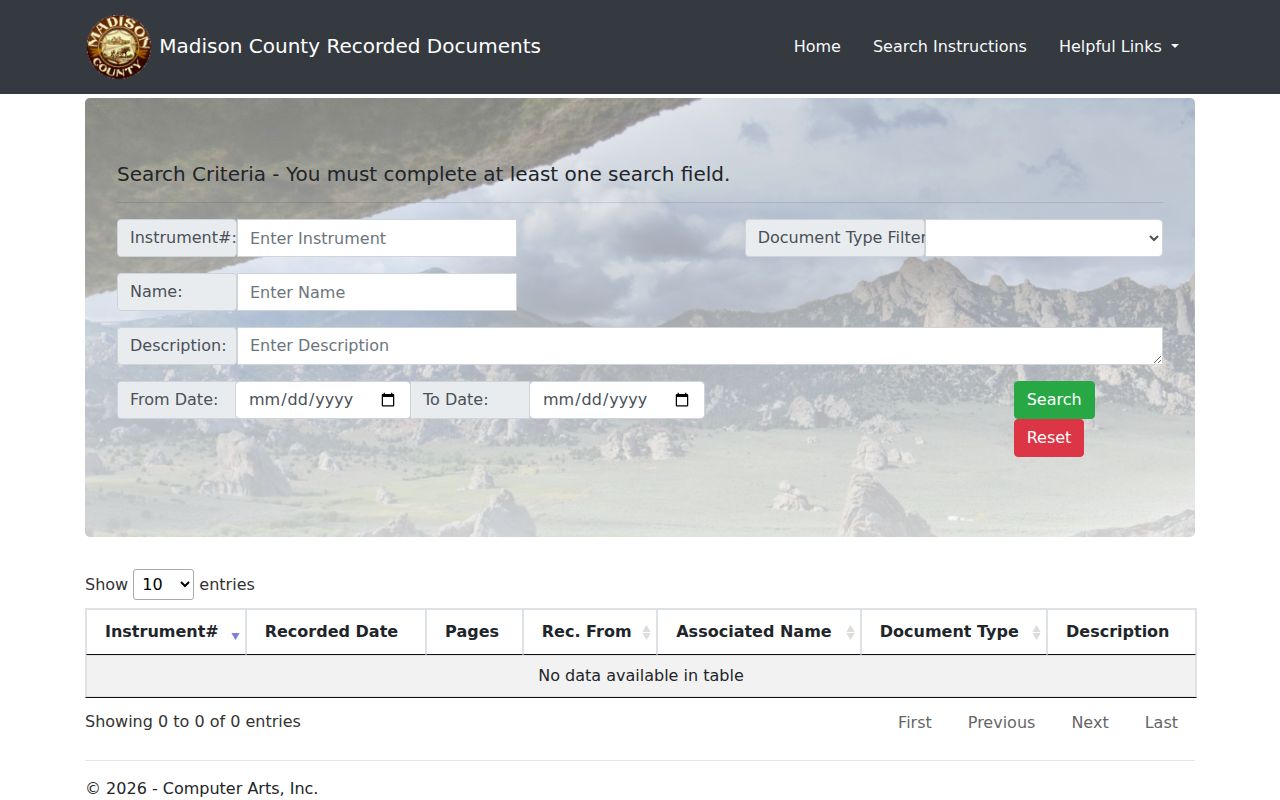1280x800 pixels.
Task: Click the Computer Arts copyright footer text
Action: click(202, 789)
